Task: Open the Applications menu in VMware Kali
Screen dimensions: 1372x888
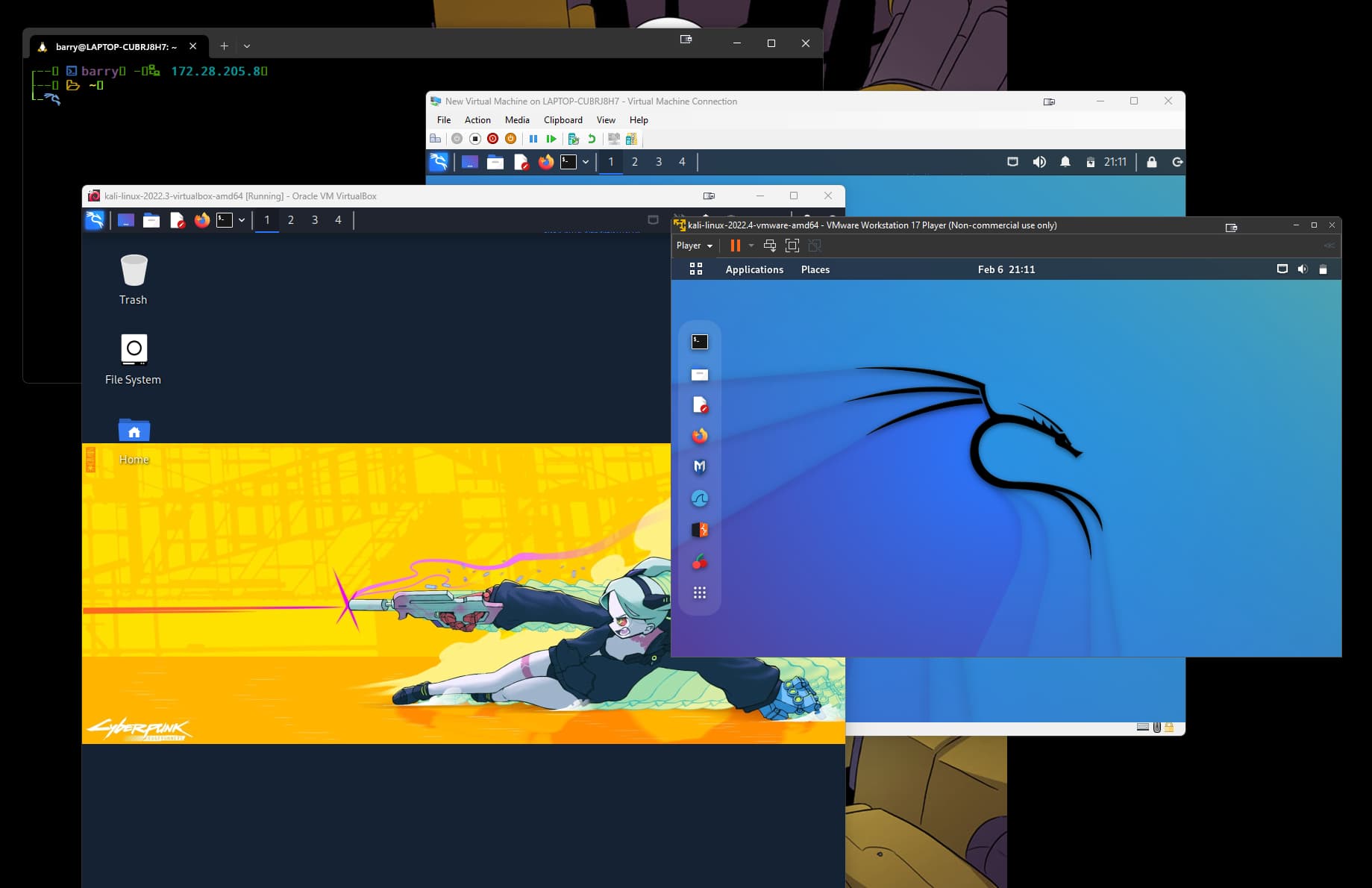Action: (754, 269)
